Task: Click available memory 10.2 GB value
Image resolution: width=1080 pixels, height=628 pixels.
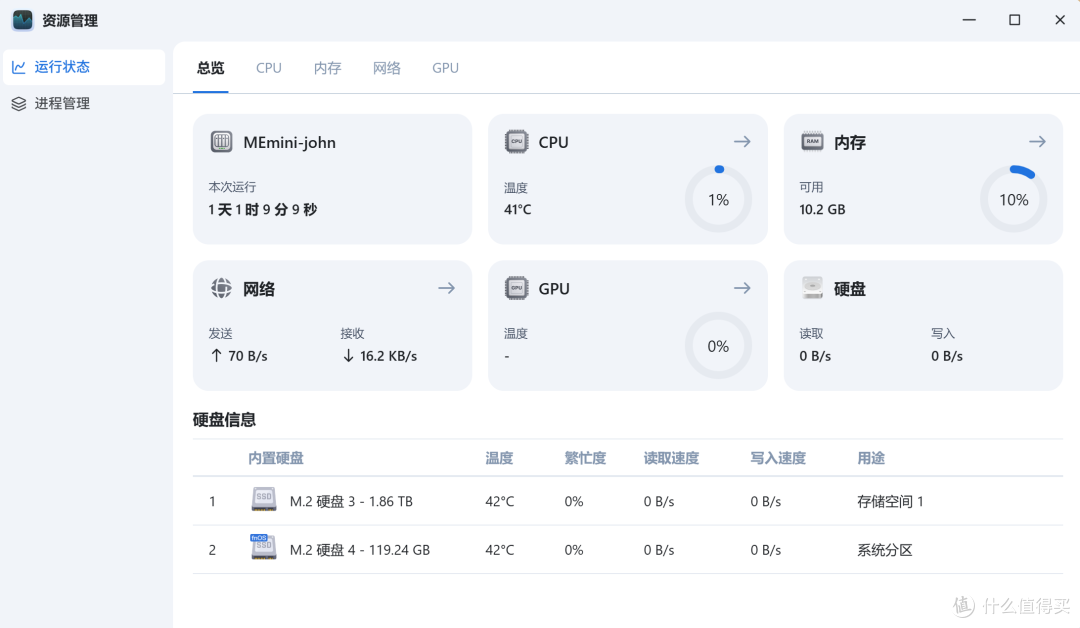Action: coord(822,209)
